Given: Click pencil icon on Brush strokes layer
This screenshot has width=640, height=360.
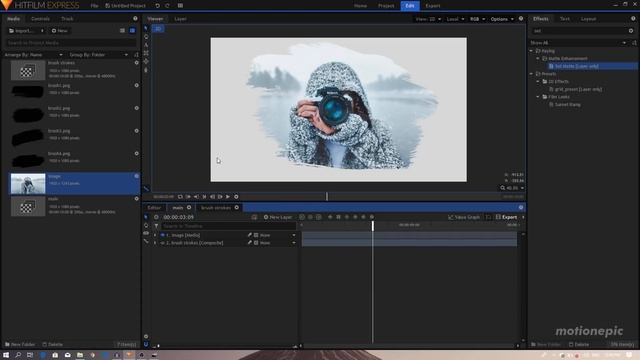Looking at the screenshot, I should (x=249, y=242).
